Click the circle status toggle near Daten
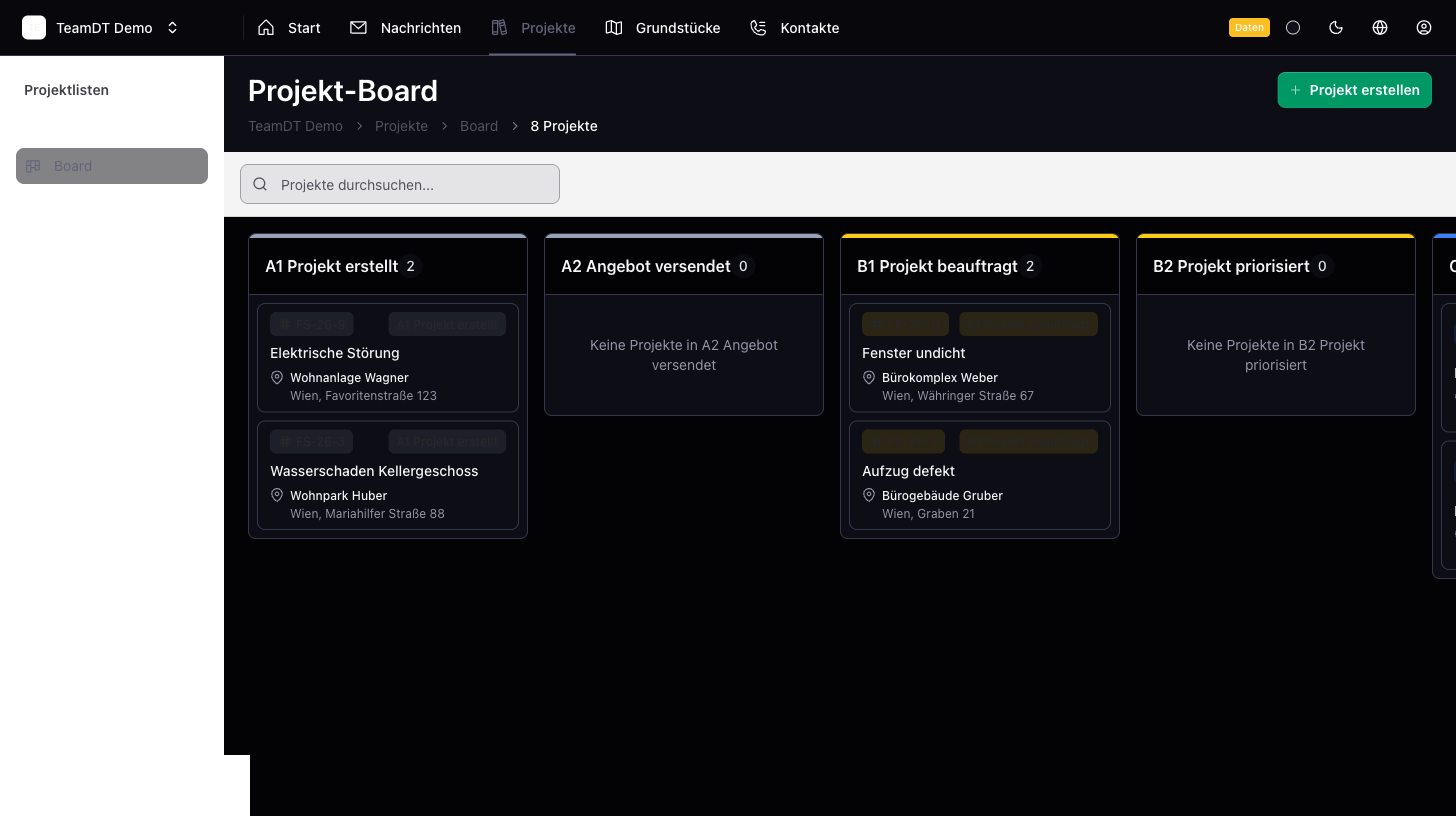The width and height of the screenshot is (1456, 816). [x=1293, y=27]
